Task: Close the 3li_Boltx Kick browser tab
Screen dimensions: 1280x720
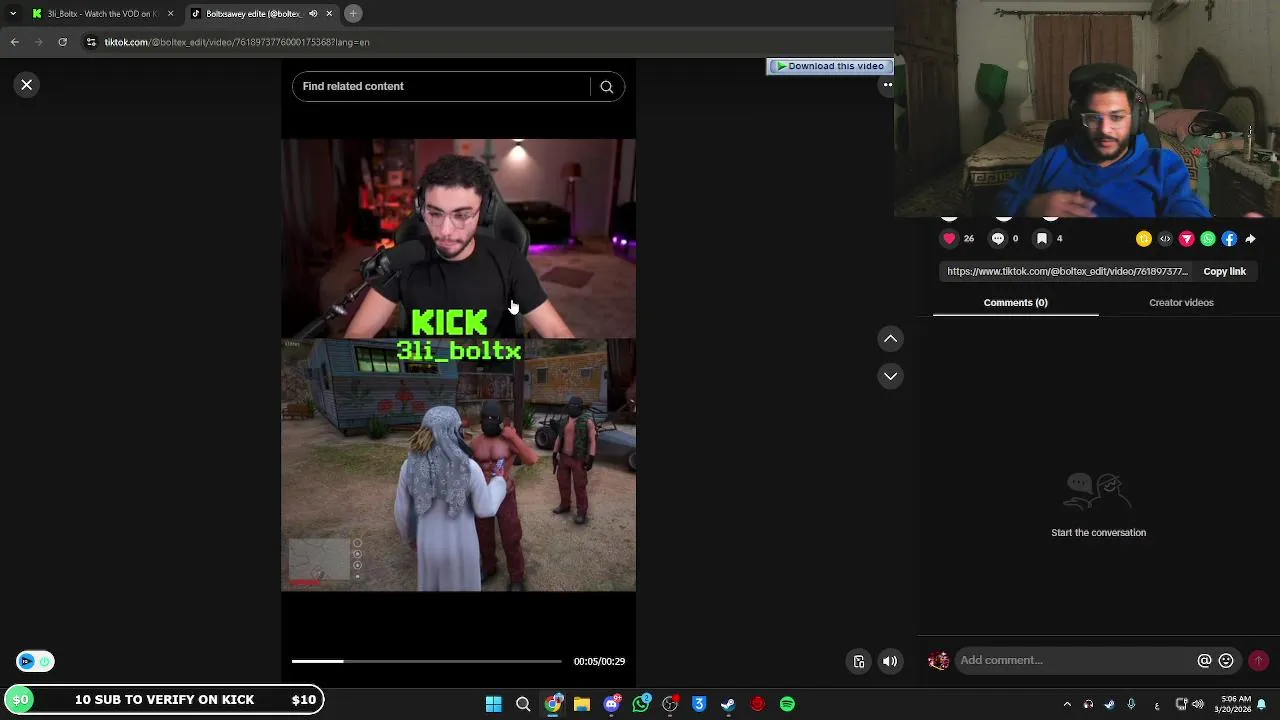Action: click(x=170, y=14)
